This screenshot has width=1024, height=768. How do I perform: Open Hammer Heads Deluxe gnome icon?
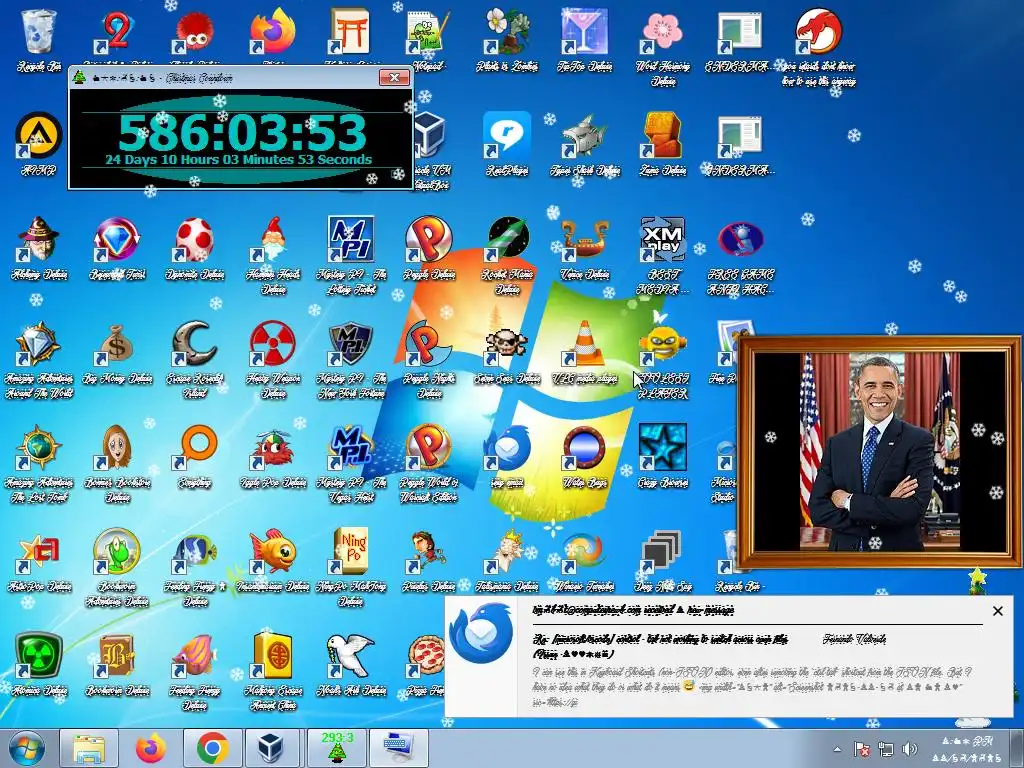pyautogui.click(x=272, y=240)
